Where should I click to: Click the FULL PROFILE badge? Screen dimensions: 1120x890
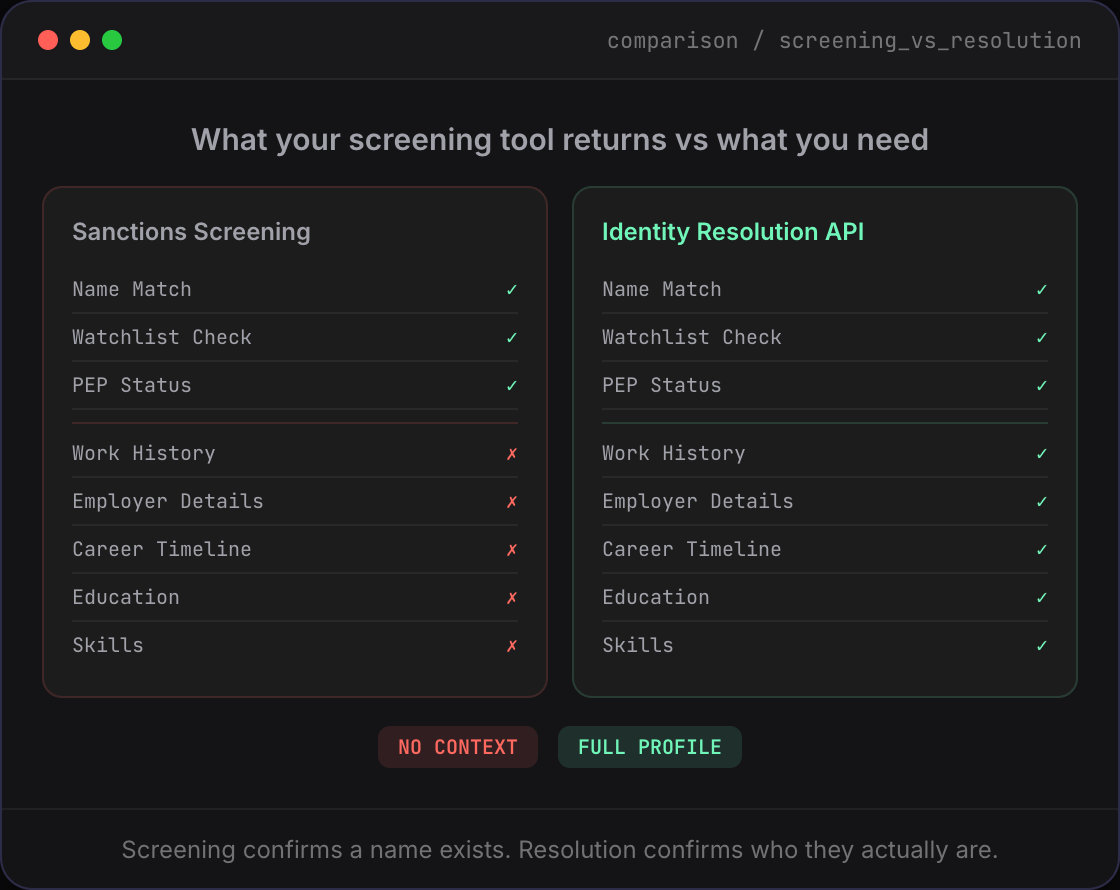click(650, 747)
